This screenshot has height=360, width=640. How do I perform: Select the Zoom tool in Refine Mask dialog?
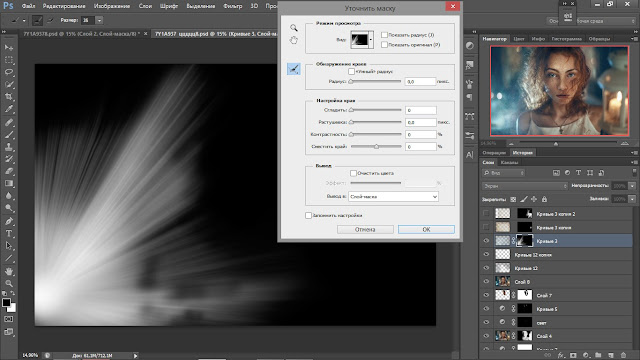293,28
